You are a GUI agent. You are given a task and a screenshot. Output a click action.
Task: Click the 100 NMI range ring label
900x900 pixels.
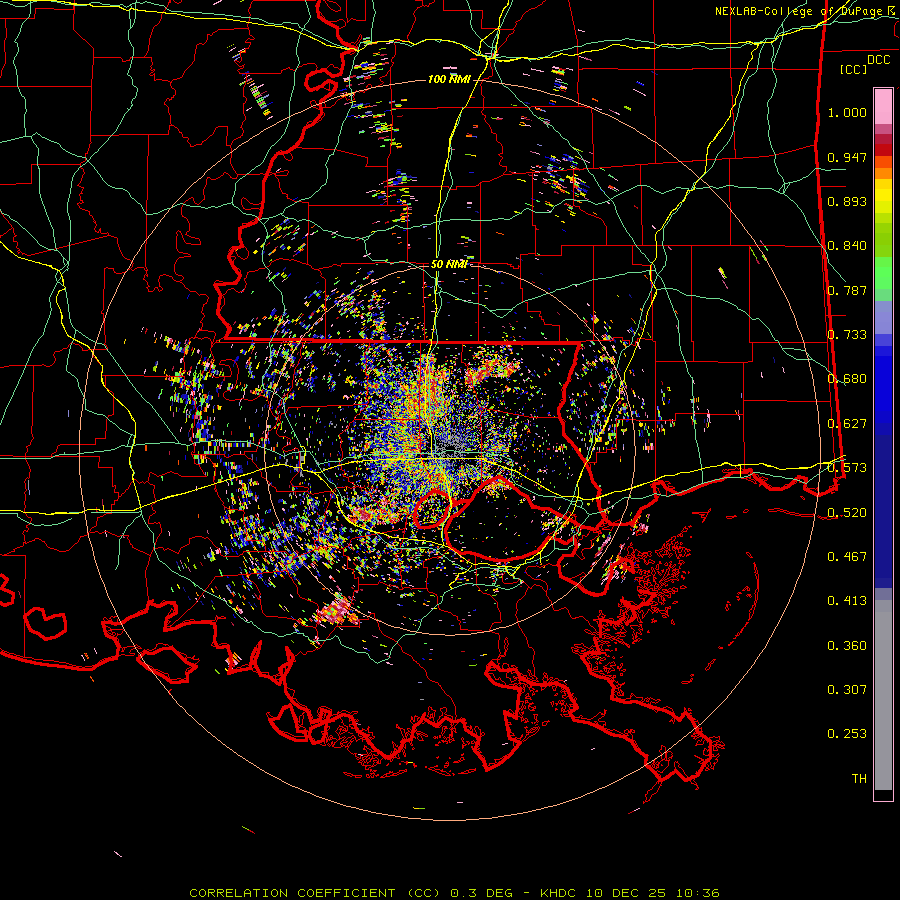pyautogui.click(x=449, y=79)
